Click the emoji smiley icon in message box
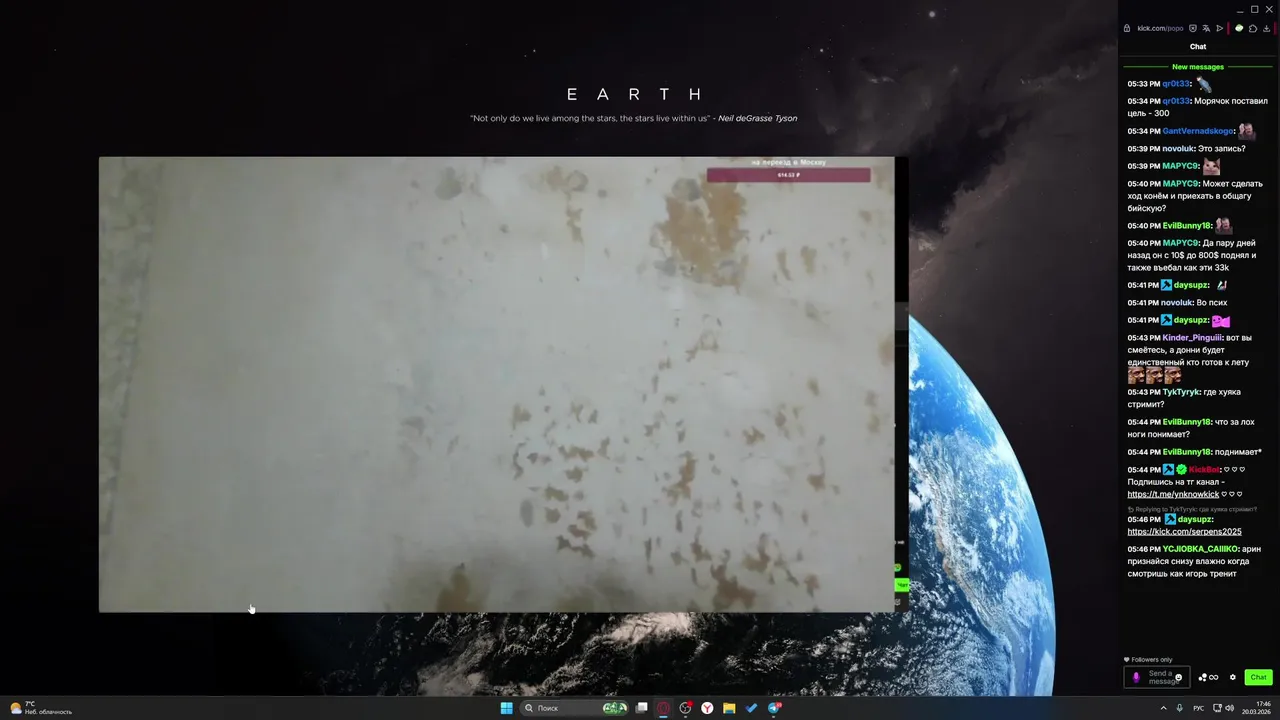This screenshot has height=720, width=1280. 1178,677
